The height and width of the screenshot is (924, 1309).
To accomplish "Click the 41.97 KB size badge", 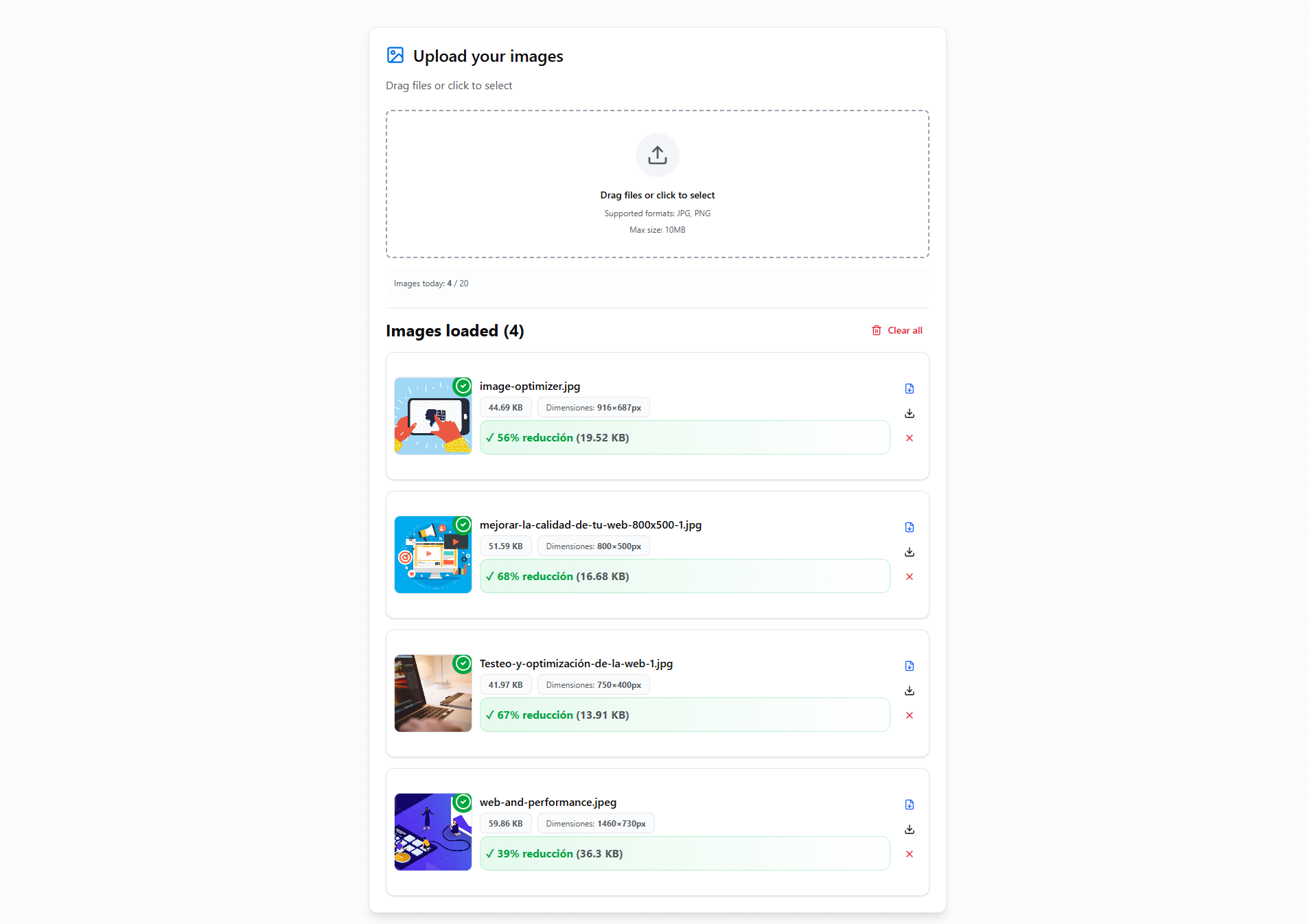I will tap(506, 685).
